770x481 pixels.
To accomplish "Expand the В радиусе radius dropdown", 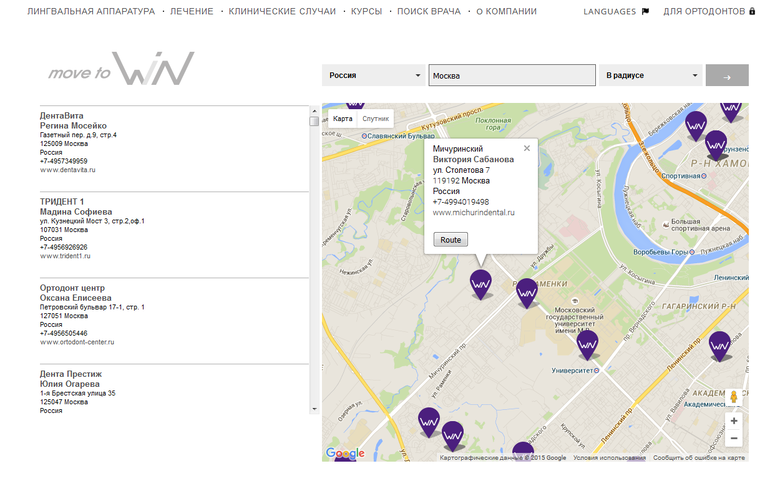I will [650, 75].
